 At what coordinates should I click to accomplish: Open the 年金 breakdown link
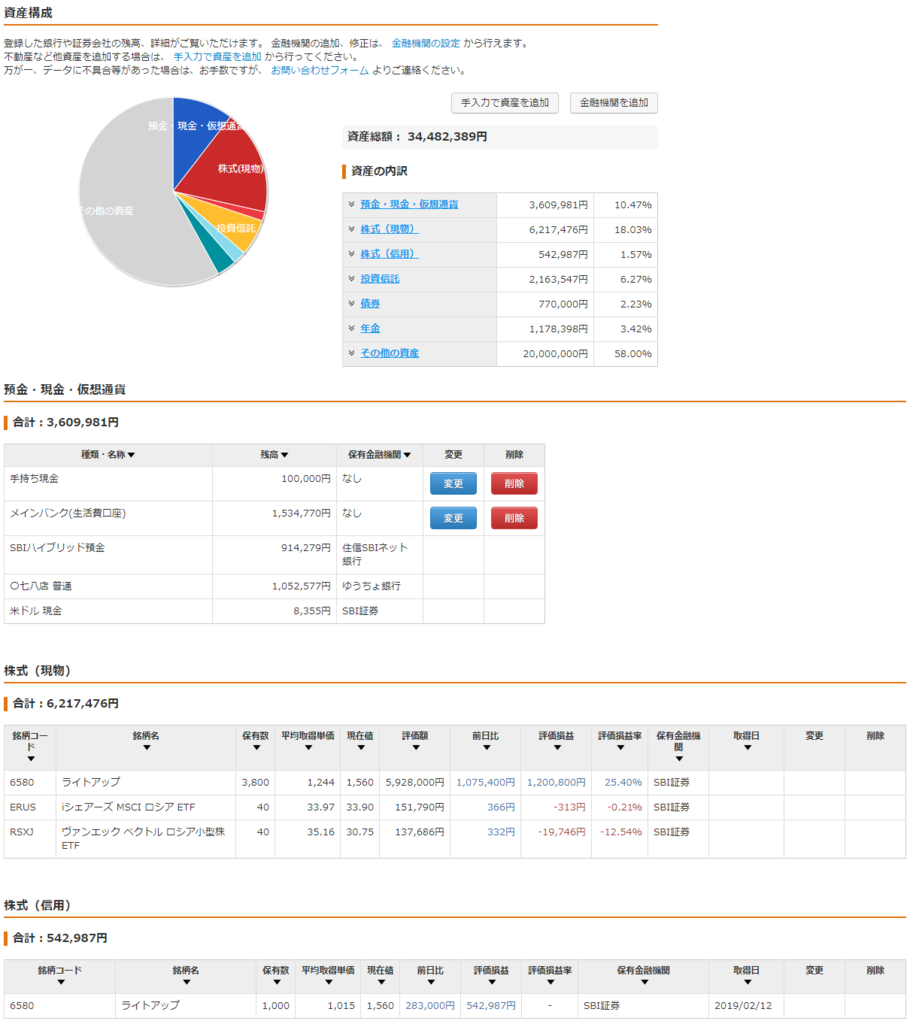tap(370, 328)
